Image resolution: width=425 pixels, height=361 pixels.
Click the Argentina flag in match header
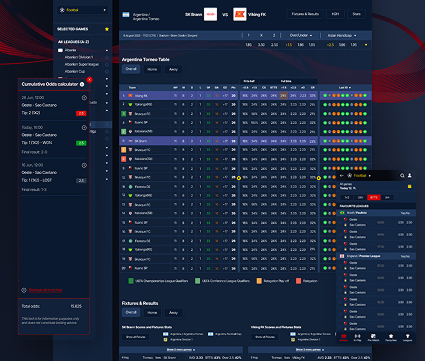(x=126, y=15)
